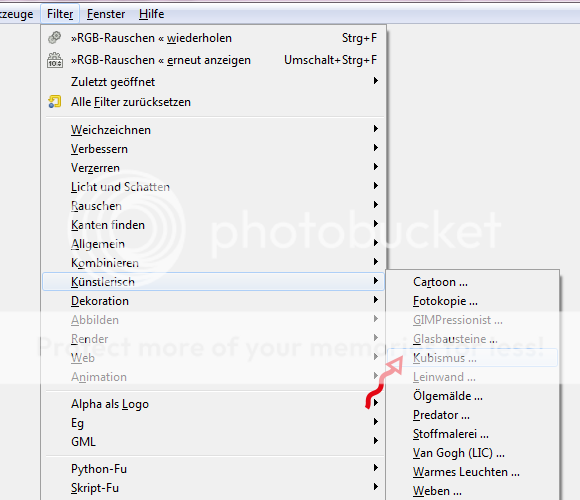This screenshot has width=580, height=500.
Task: Click the repeat RGB-Rauschen filter icon
Action: coord(54,37)
